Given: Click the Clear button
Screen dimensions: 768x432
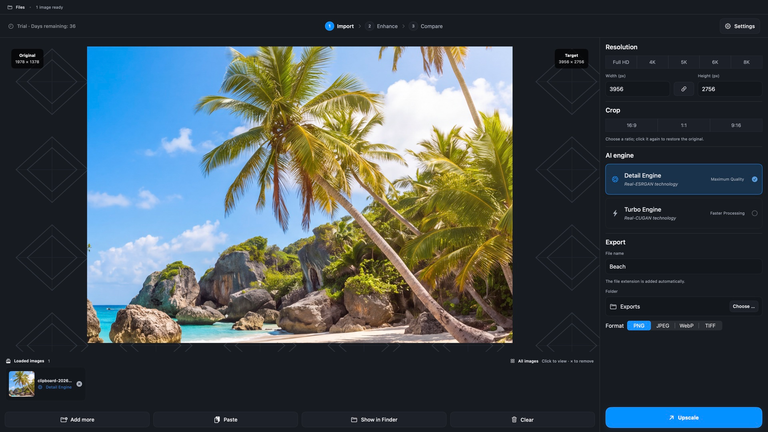Looking at the screenshot, I should tap(522, 420).
